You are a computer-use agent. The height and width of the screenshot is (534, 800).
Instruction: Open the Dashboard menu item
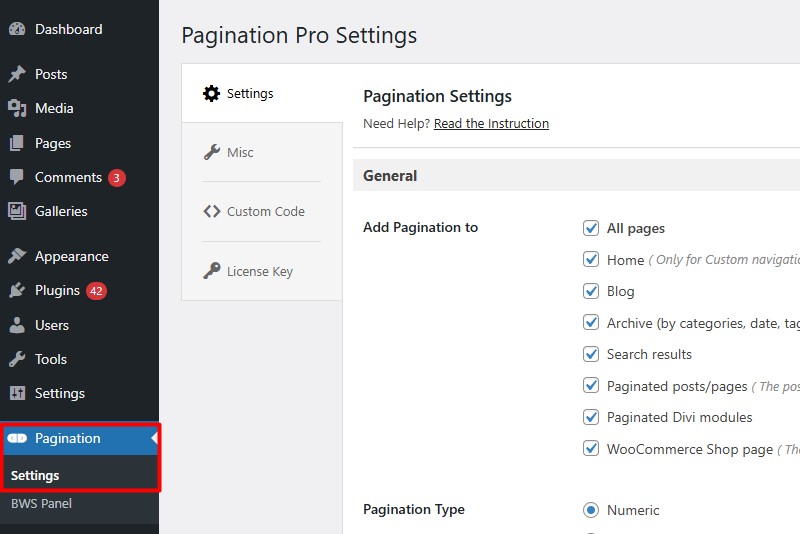tap(79, 29)
